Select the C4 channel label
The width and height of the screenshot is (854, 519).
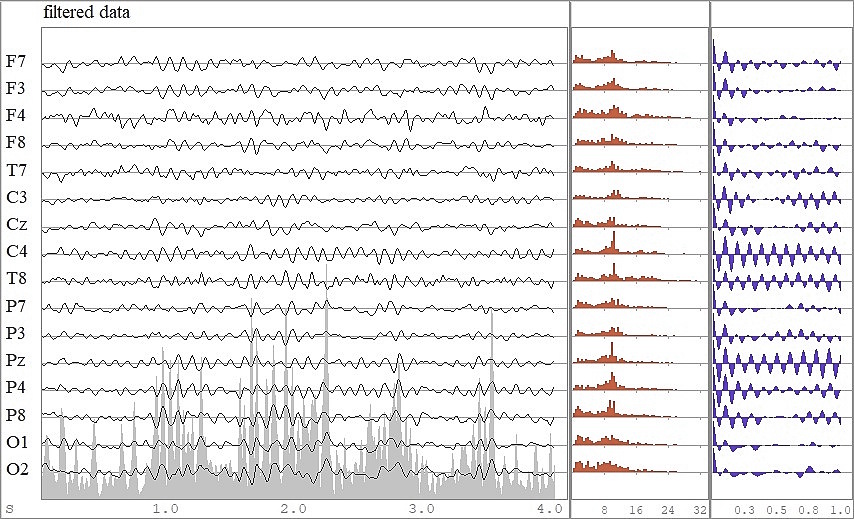click(x=16, y=252)
